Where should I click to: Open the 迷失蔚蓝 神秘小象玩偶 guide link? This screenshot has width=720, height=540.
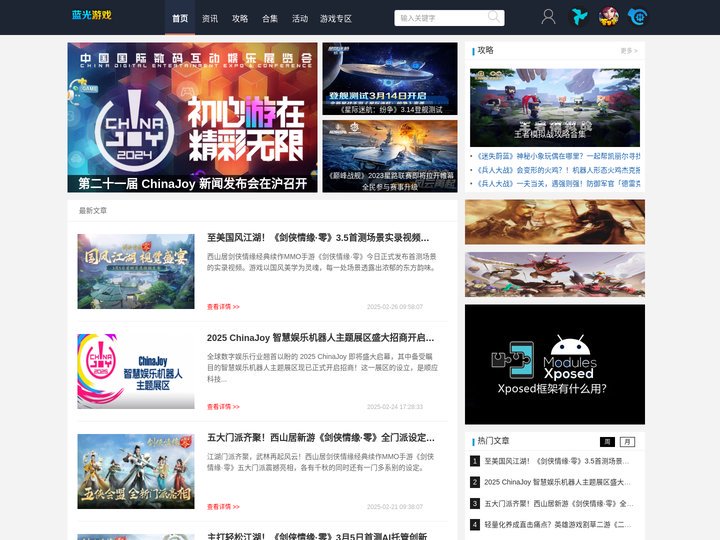click(558, 156)
